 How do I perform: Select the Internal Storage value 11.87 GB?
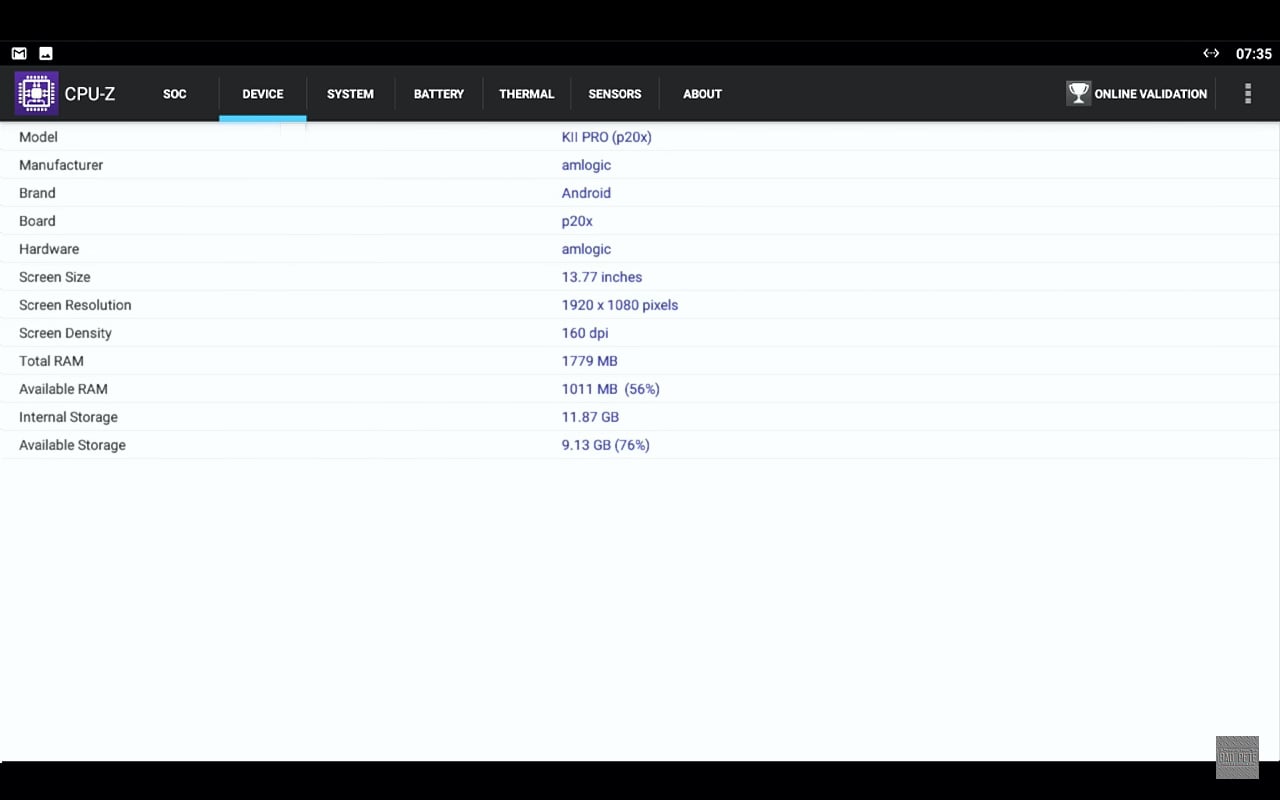pos(590,417)
